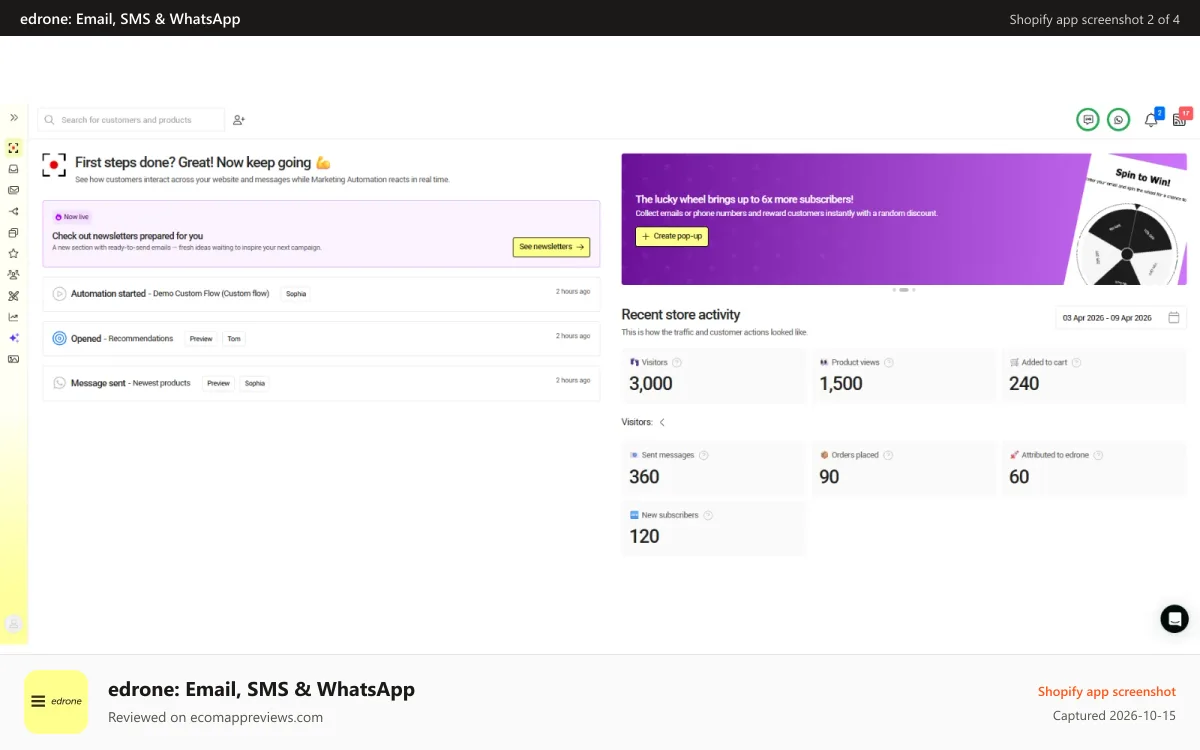Image resolution: width=1200 pixels, height=750 pixels.
Task: Click the Create pop-up button
Action: click(672, 237)
